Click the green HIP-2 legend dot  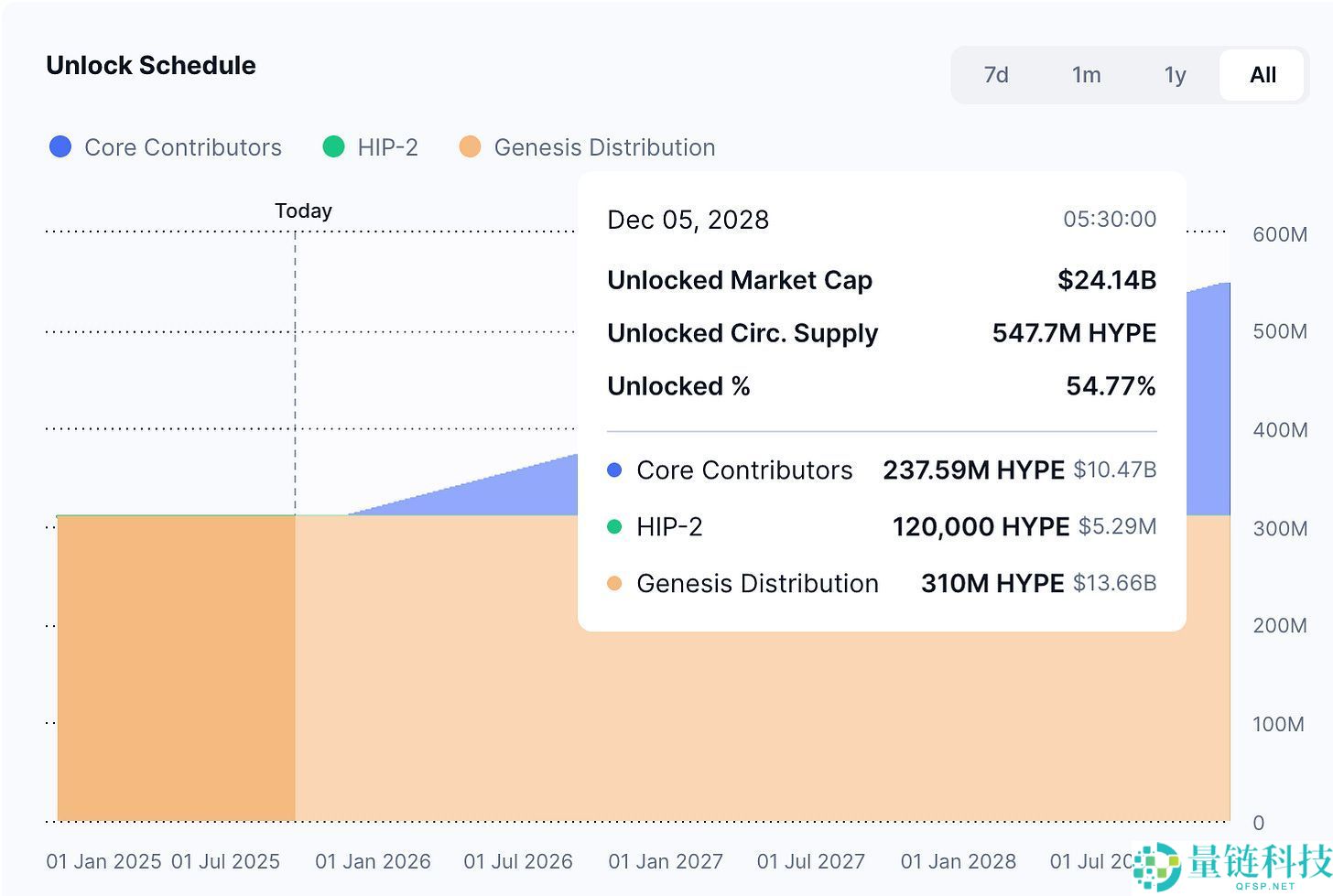[333, 146]
